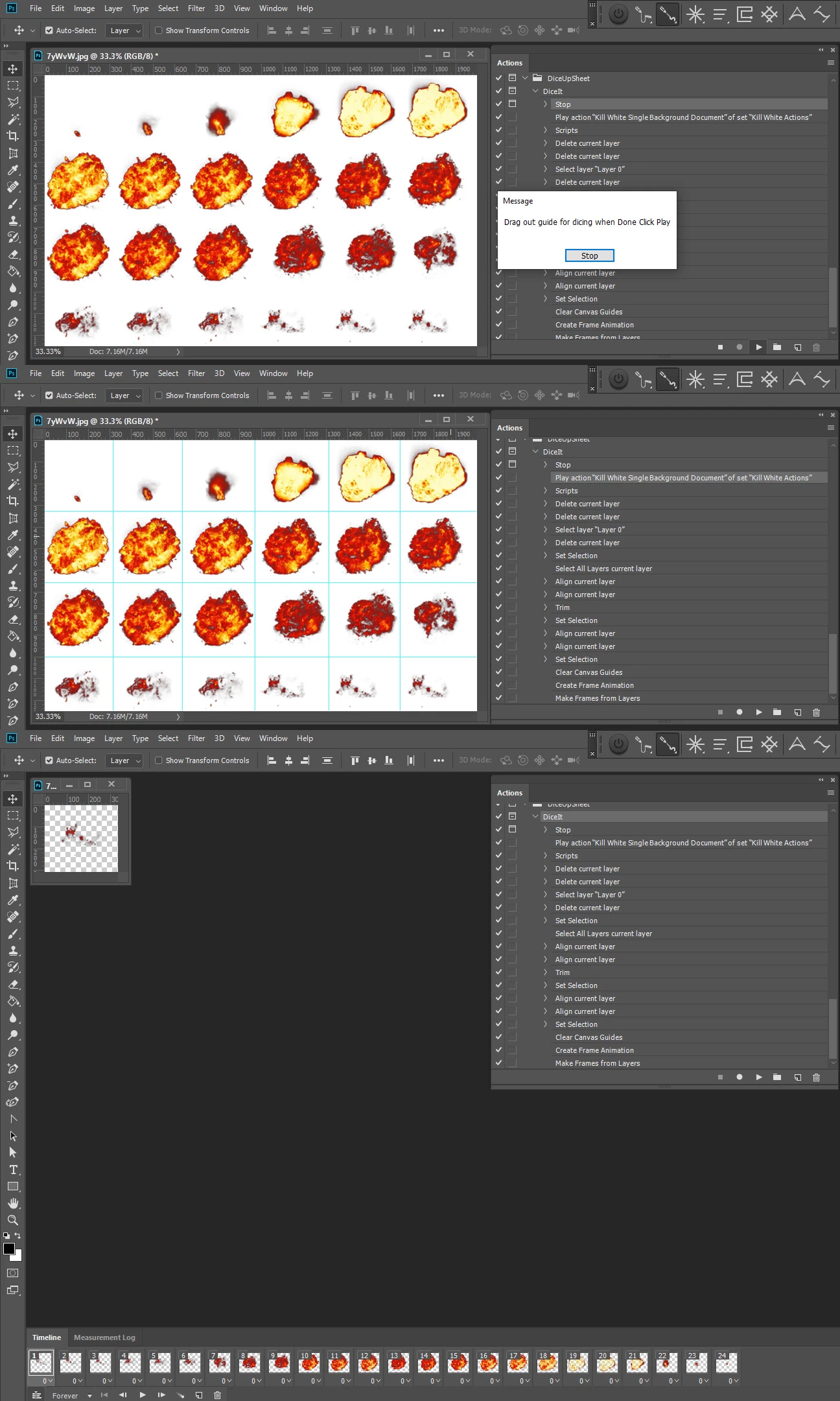Delete the selected frame using the Timeline trash icon
This screenshot has width=840, height=1401.
click(217, 1395)
